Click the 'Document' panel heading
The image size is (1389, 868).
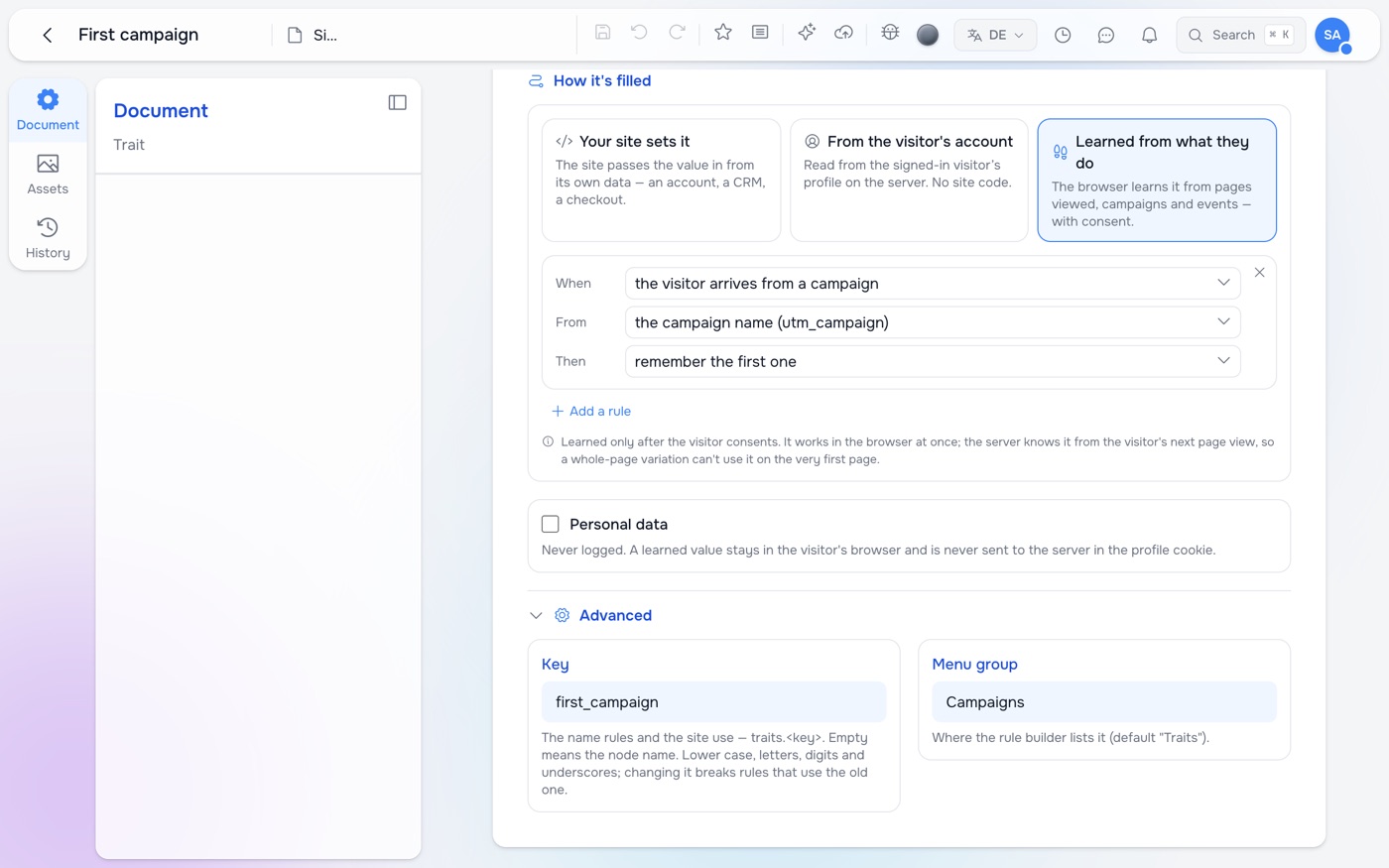click(161, 110)
